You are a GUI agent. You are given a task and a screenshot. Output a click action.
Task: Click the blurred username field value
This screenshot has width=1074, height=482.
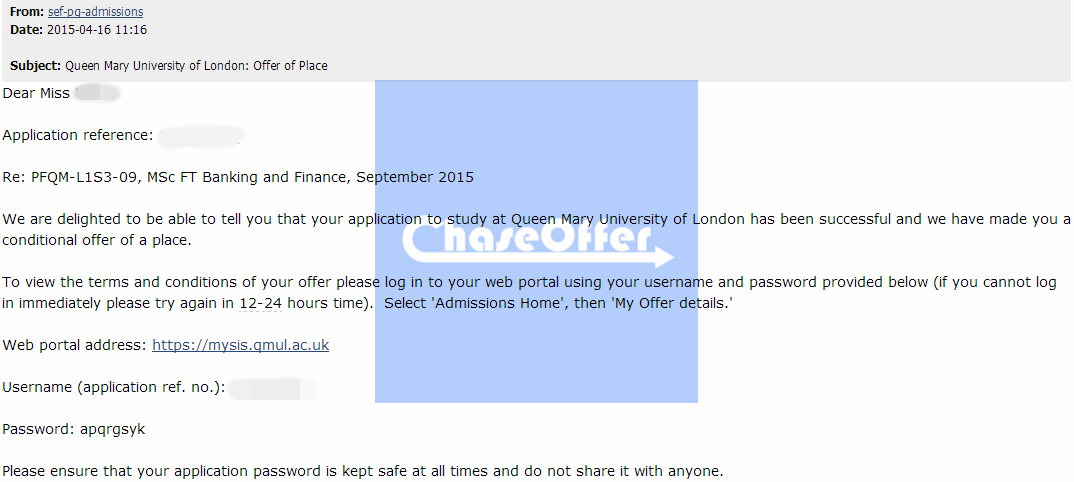(x=273, y=388)
